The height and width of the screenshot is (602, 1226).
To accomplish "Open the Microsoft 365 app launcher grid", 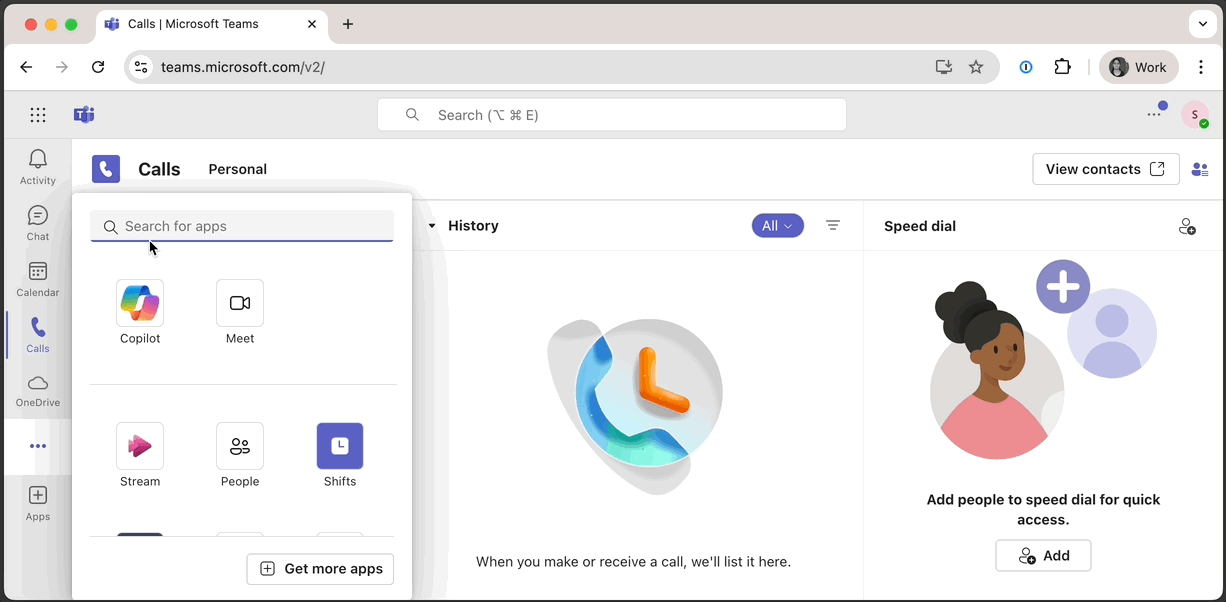I will (38, 115).
